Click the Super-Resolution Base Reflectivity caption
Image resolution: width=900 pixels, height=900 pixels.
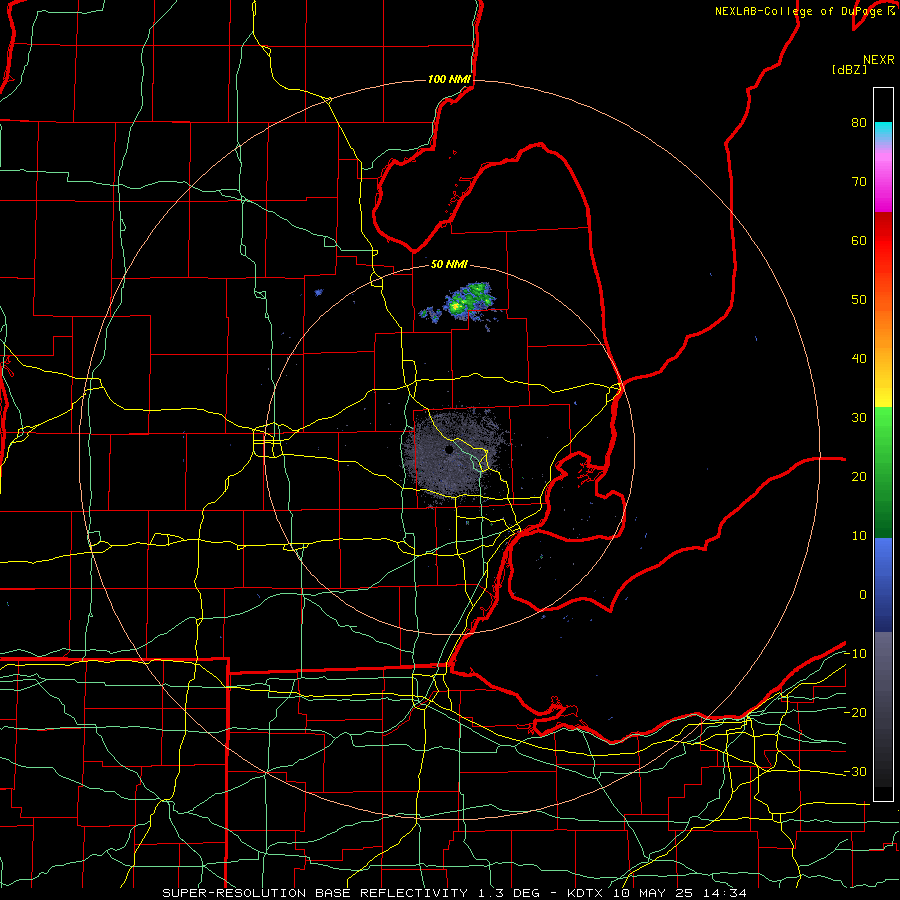(x=454, y=893)
